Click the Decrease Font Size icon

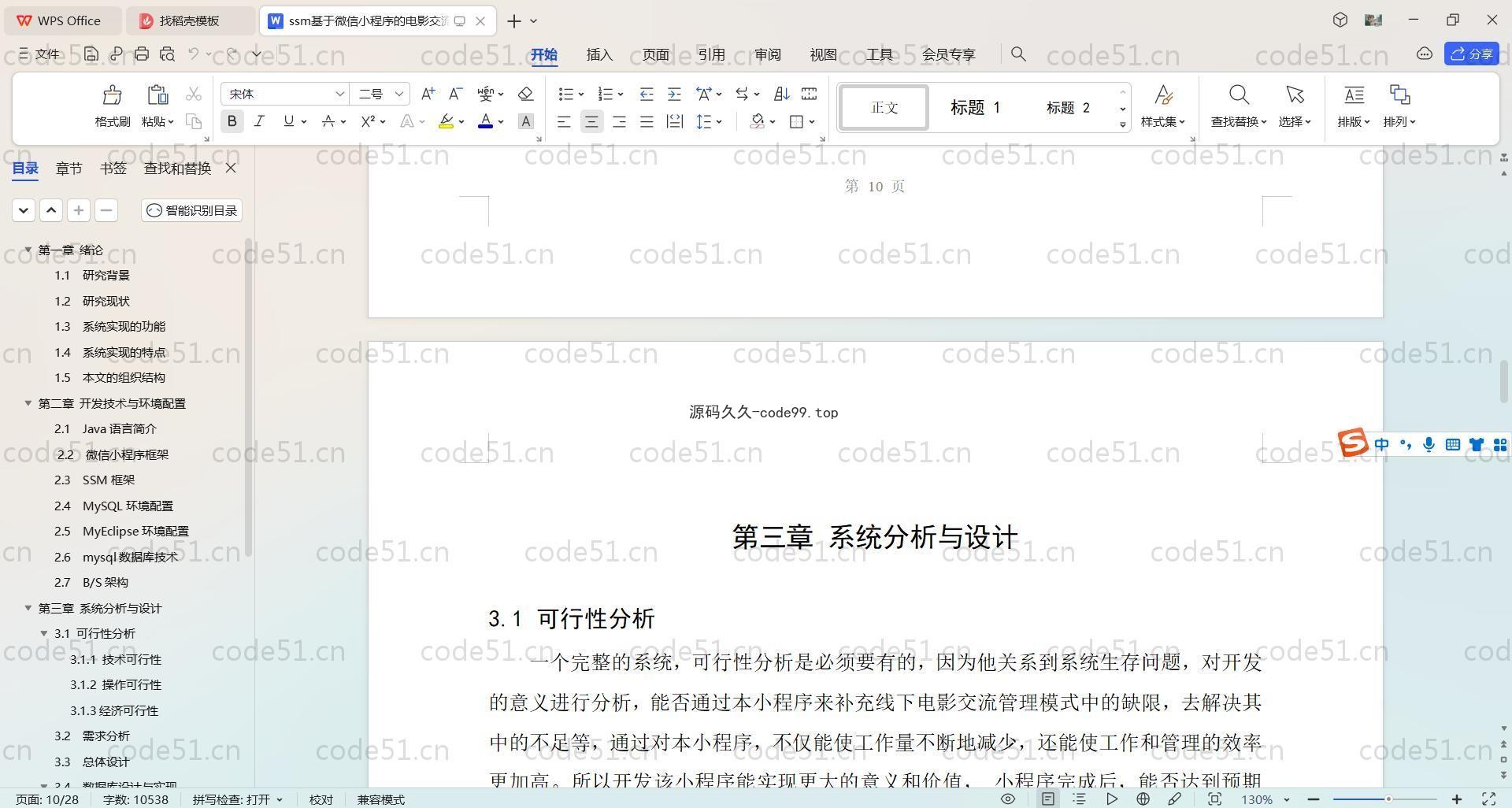[455, 94]
